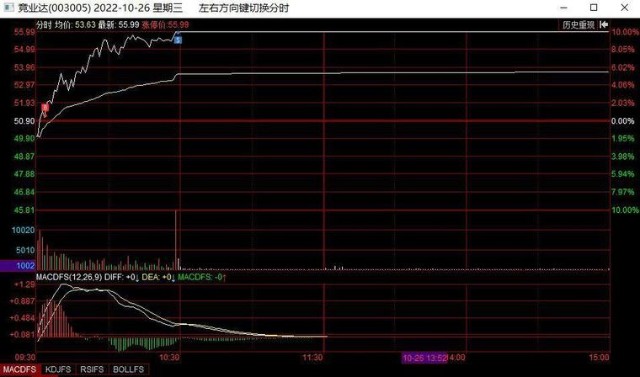This screenshot has height=377, width=640.
Task: Click the tall volume spike bar near 10:30
Action: pyautogui.click(x=176, y=240)
